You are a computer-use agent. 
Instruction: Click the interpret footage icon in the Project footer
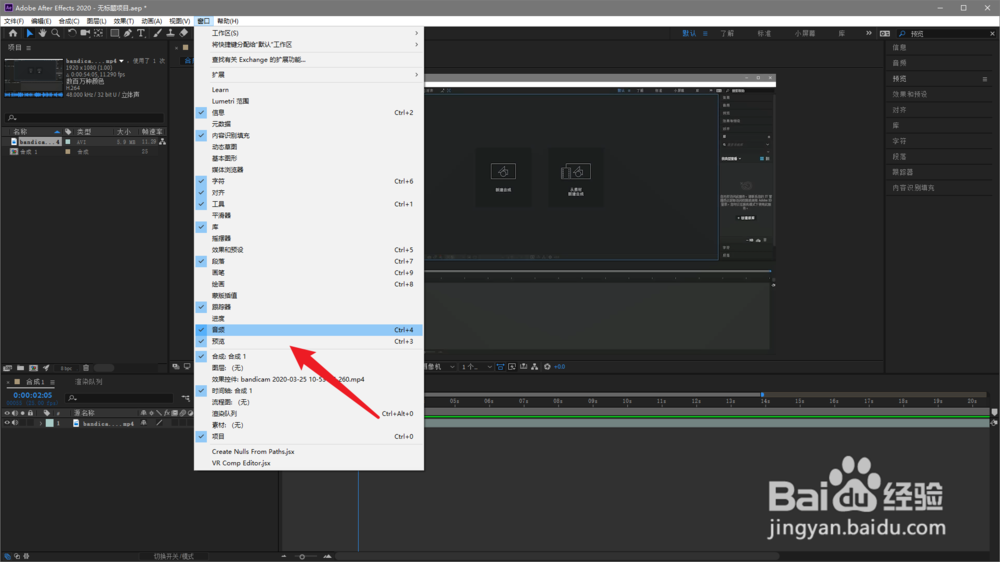(8, 368)
